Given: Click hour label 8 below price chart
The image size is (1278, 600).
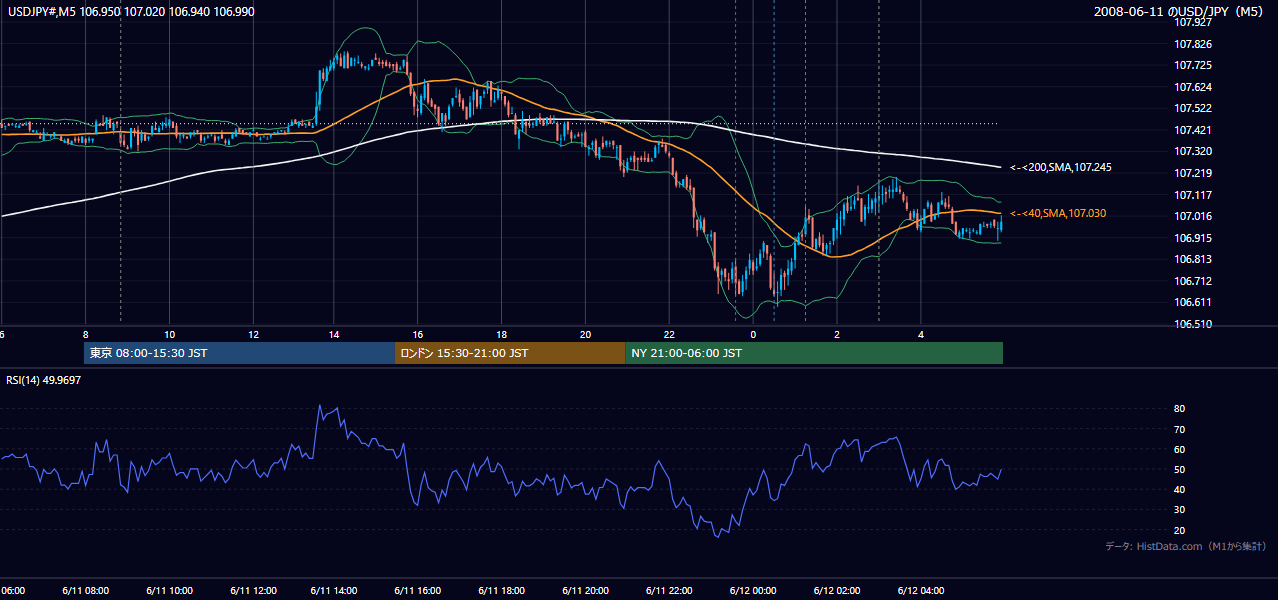Looking at the screenshot, I should coord(85,334).
